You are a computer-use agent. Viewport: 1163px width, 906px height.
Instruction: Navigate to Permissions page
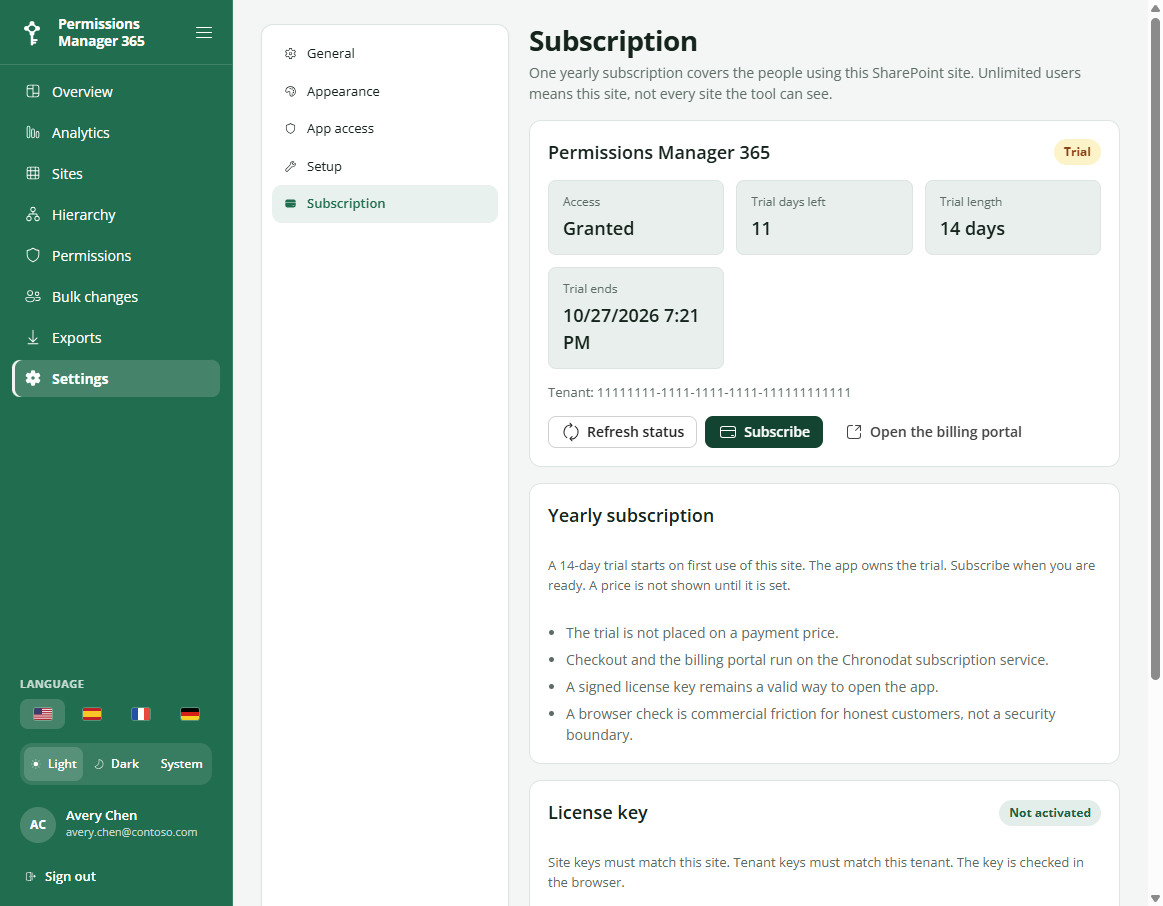(x=116, y=255)
